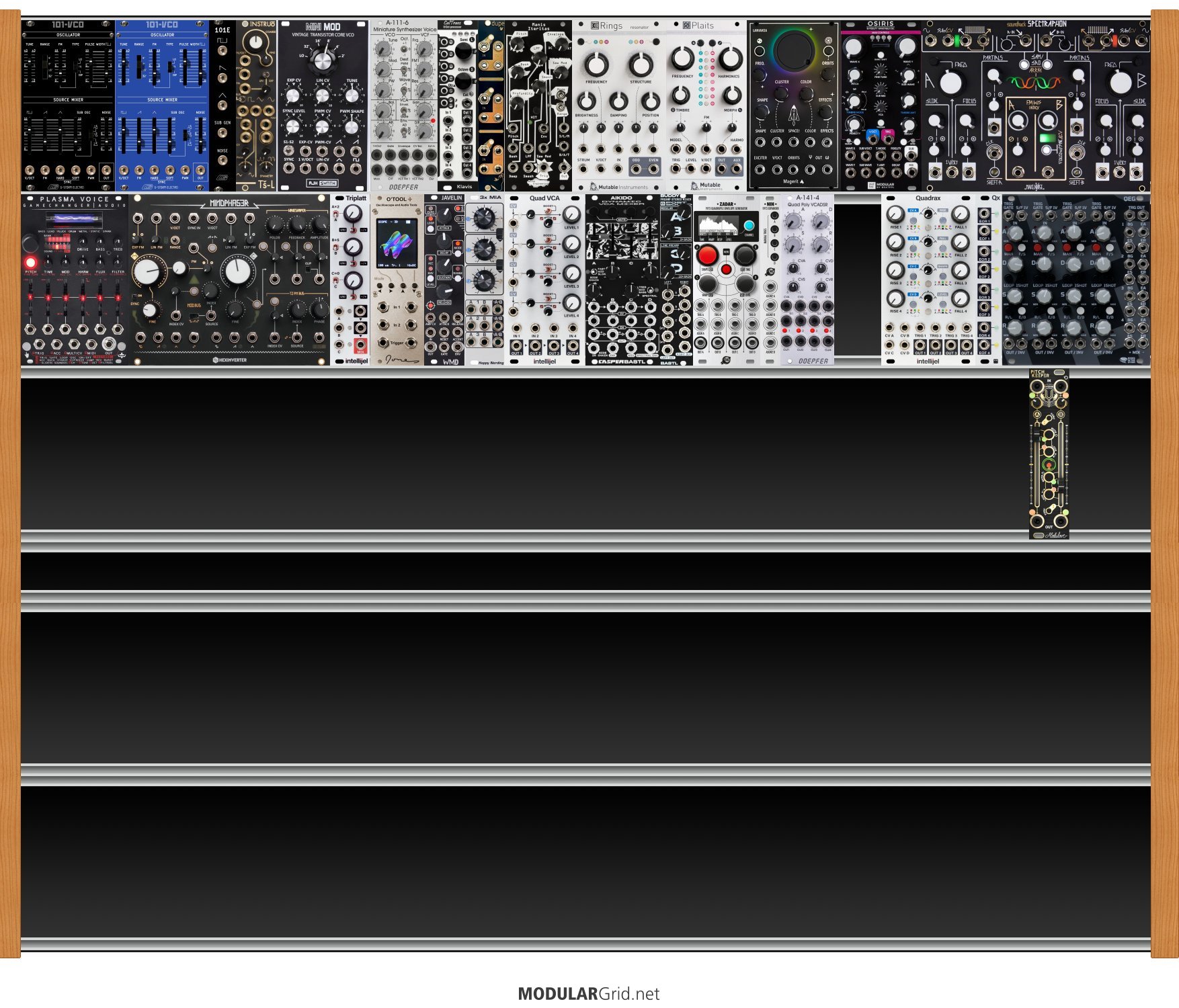The width and height of the screenshot is (1179, 1008).
Task: Click the RISE 1 knob on Quadrax
Action: coord(895,215)
